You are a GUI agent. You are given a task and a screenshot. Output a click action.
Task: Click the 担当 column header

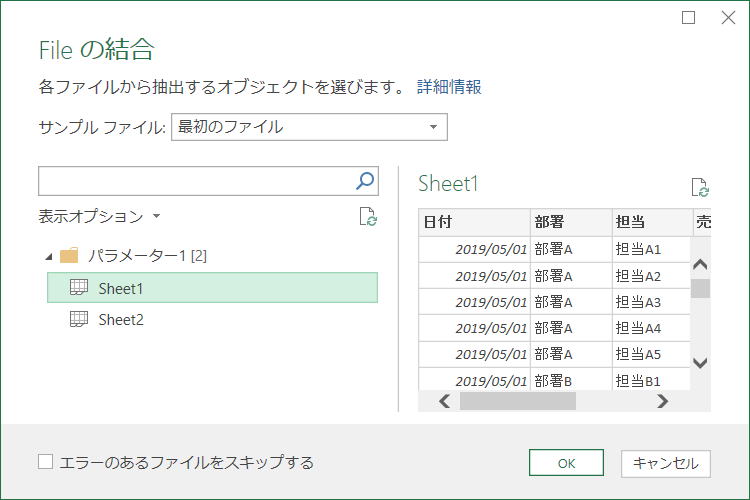point(652,222)
